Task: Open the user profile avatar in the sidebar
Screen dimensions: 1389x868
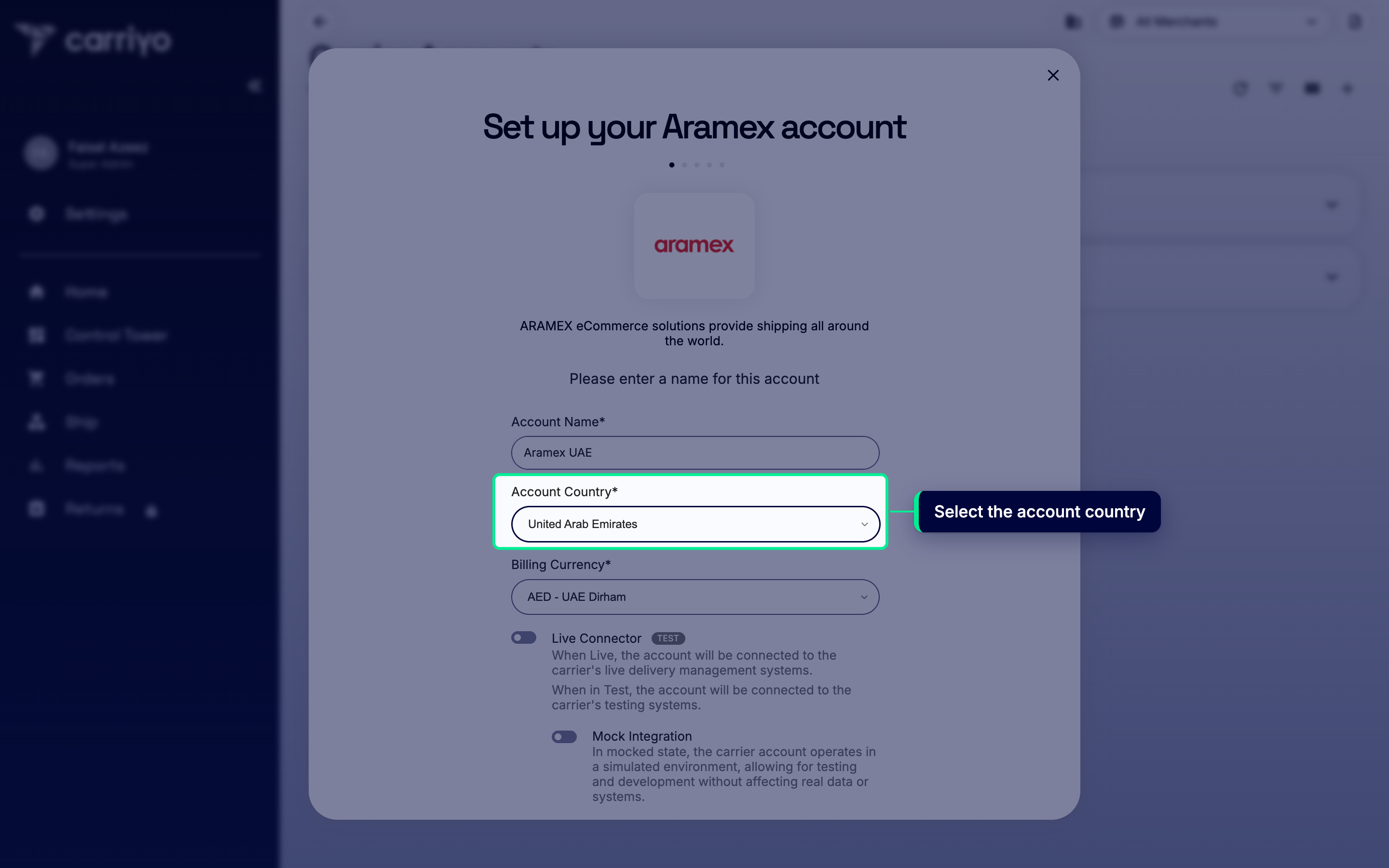Action: (41, 153)
